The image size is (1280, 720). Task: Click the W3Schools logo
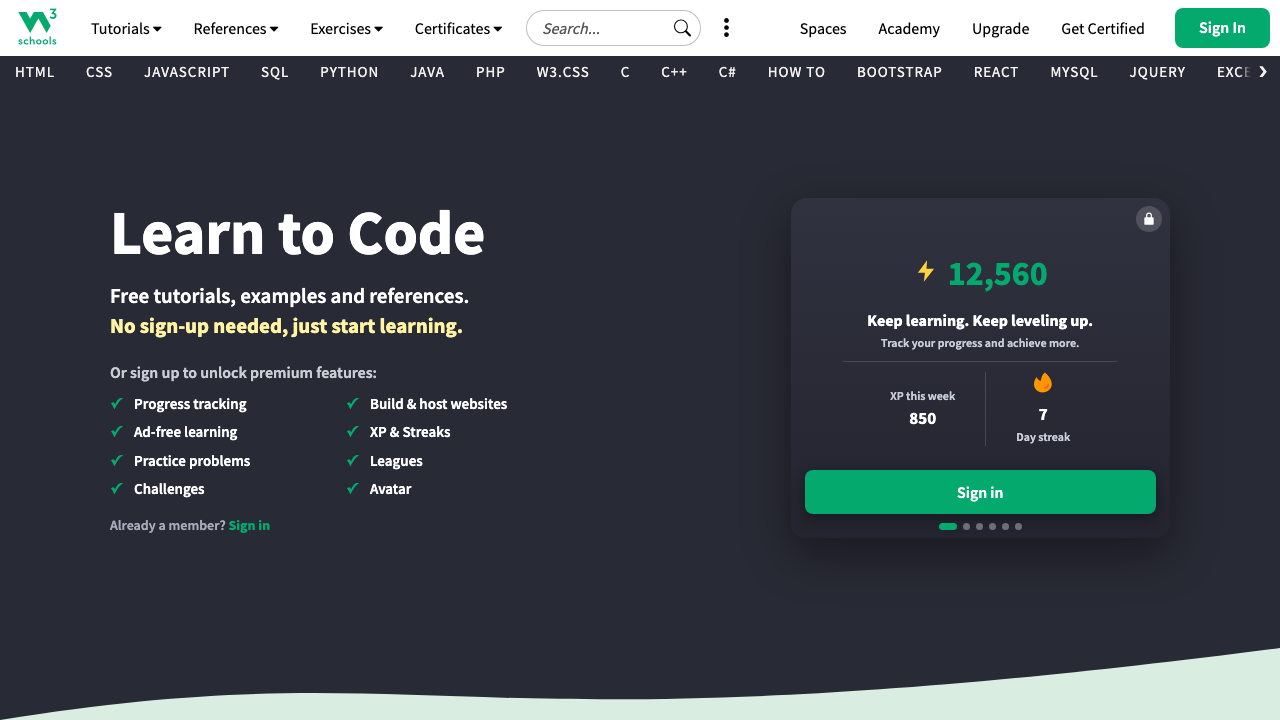(x=38, y=28)
